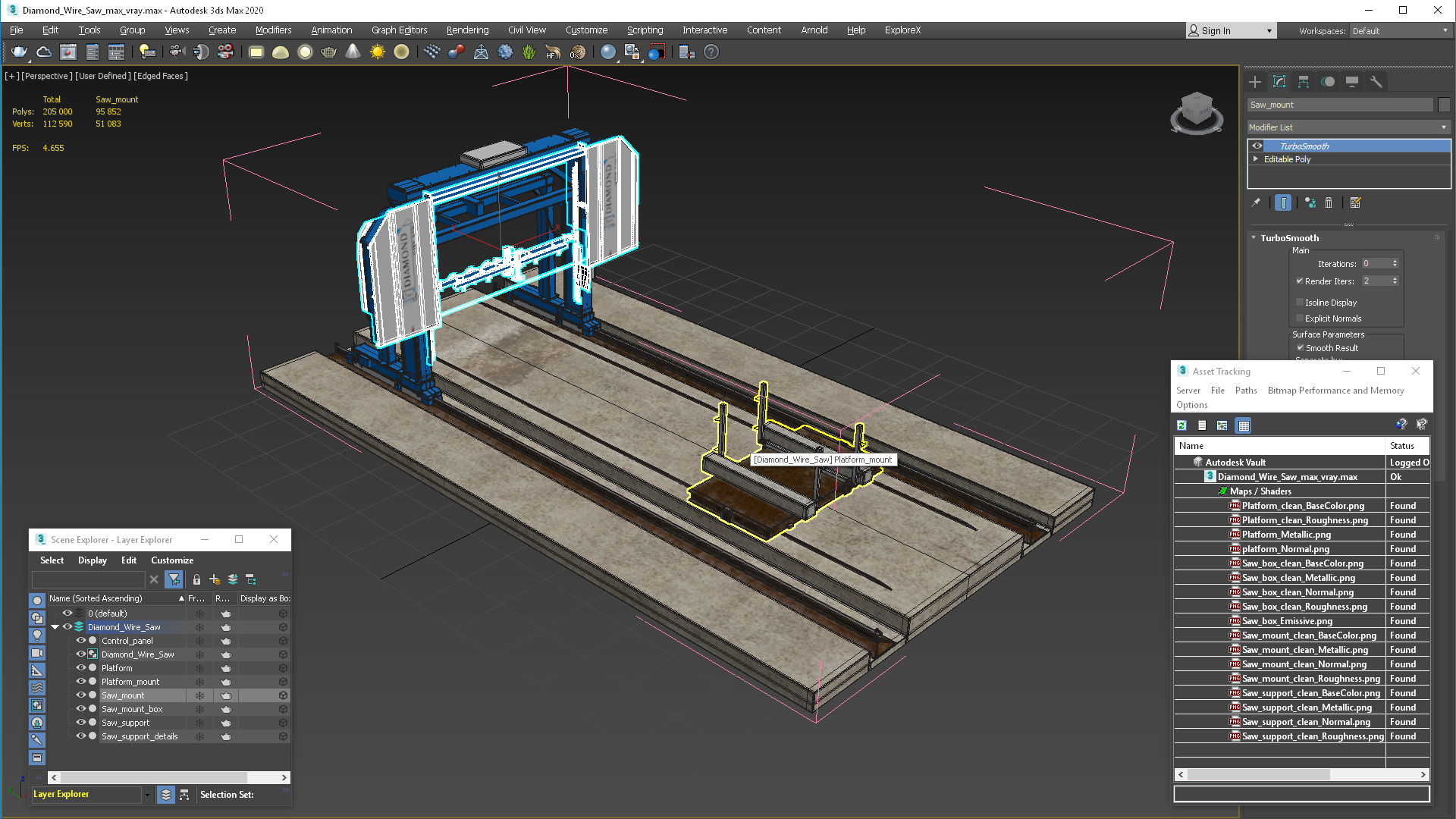Image resolution: width=1456 pixels, height=819 pixels.
Task: Click table view icon in Asset Tracking
Action: [x=1243, y=425]
